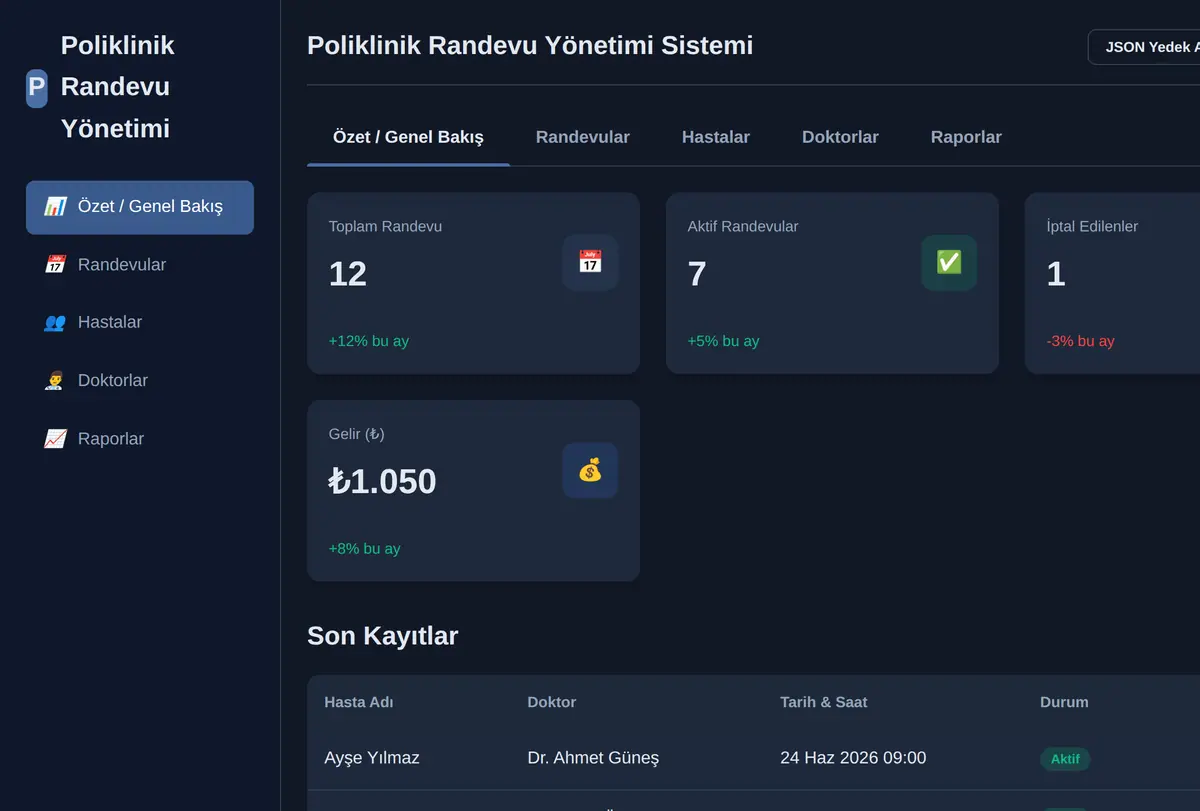The image size is (1200, 811).
Task: Click the date 24 Haz 2026 09:00
Action: pos(853,758)
